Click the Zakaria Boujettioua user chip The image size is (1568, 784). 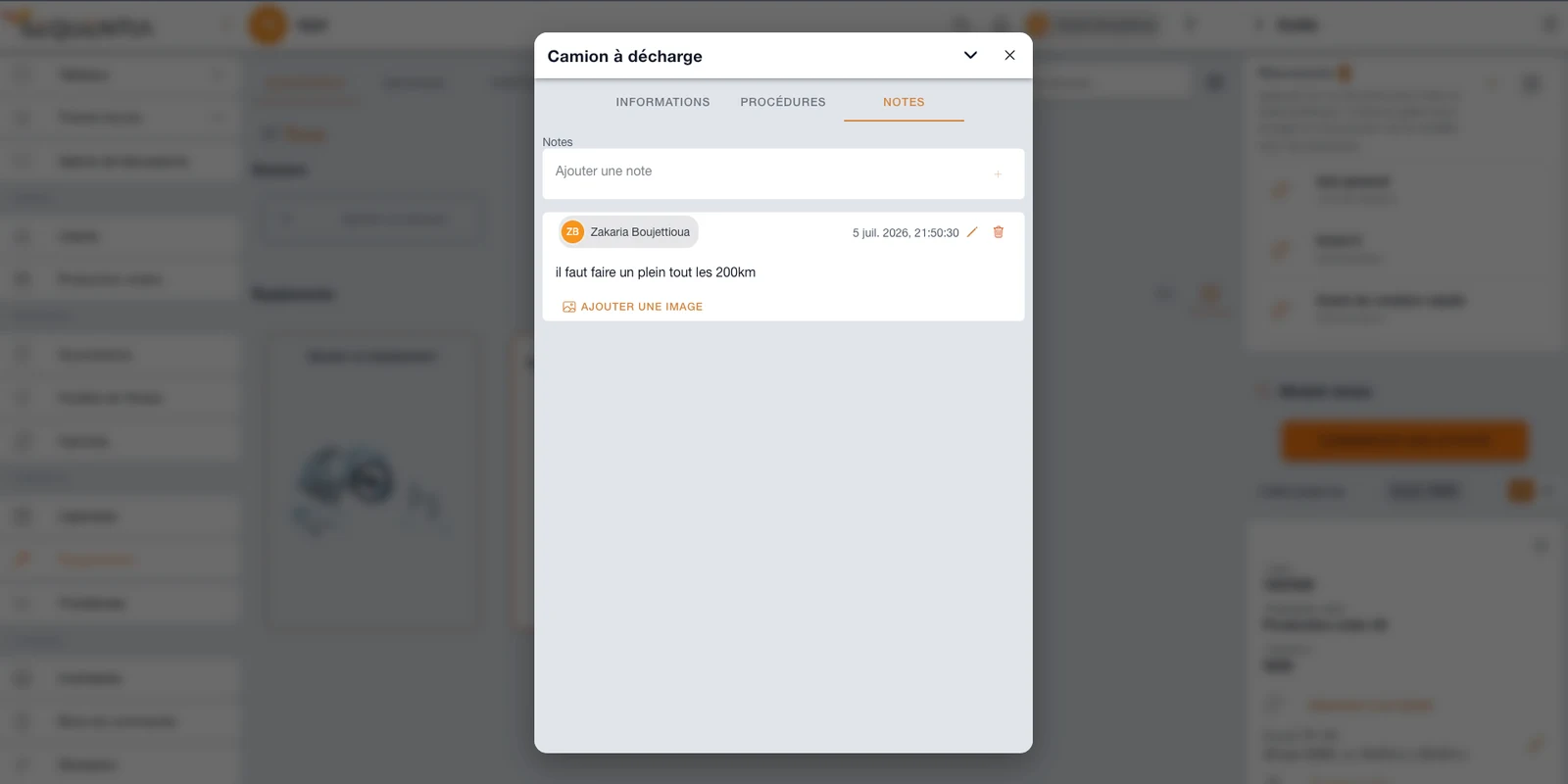click(x=628, y=232)
